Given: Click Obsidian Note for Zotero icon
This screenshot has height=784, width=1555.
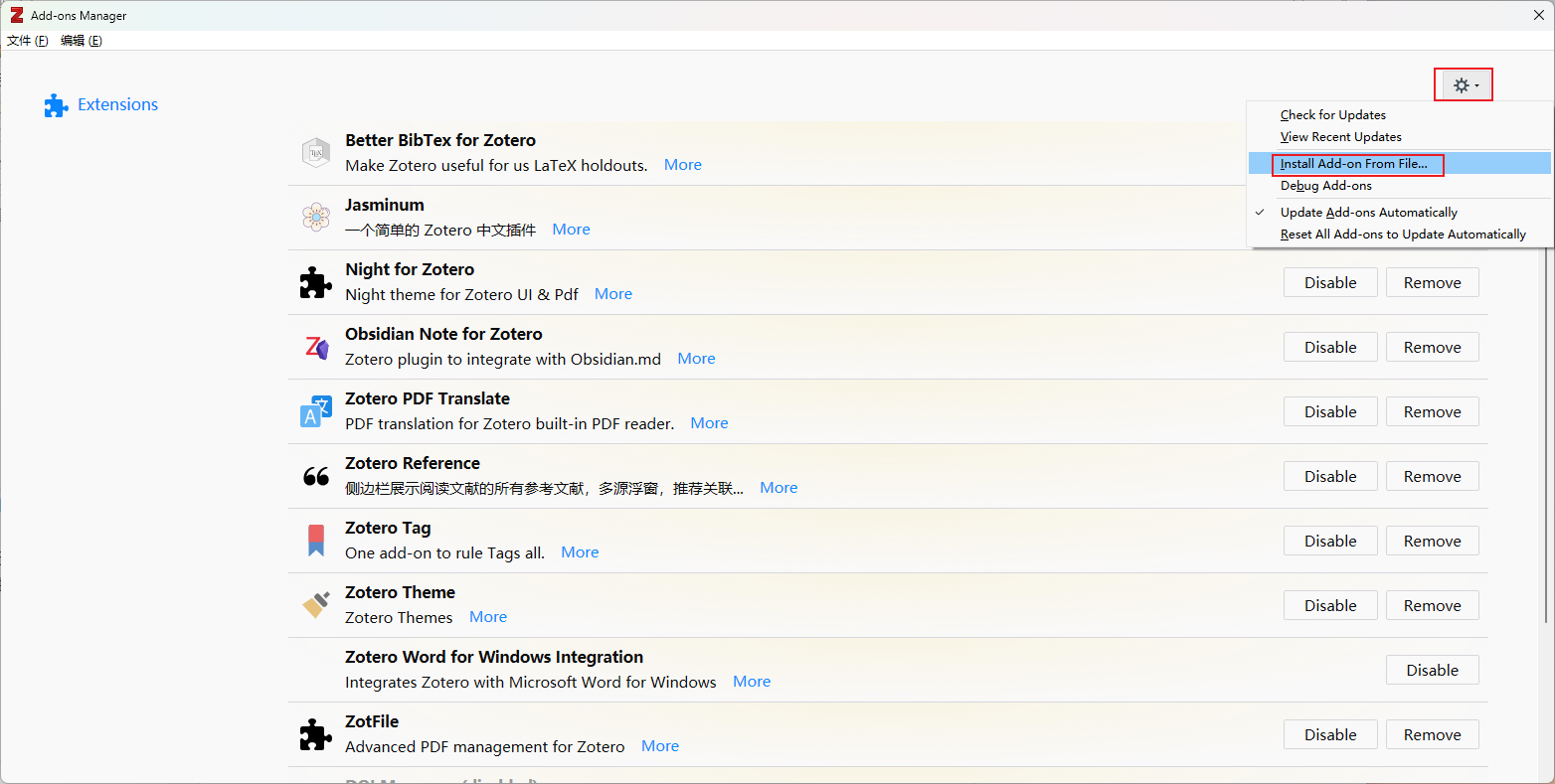Looking at the screenshot, I should coord(316,347).
